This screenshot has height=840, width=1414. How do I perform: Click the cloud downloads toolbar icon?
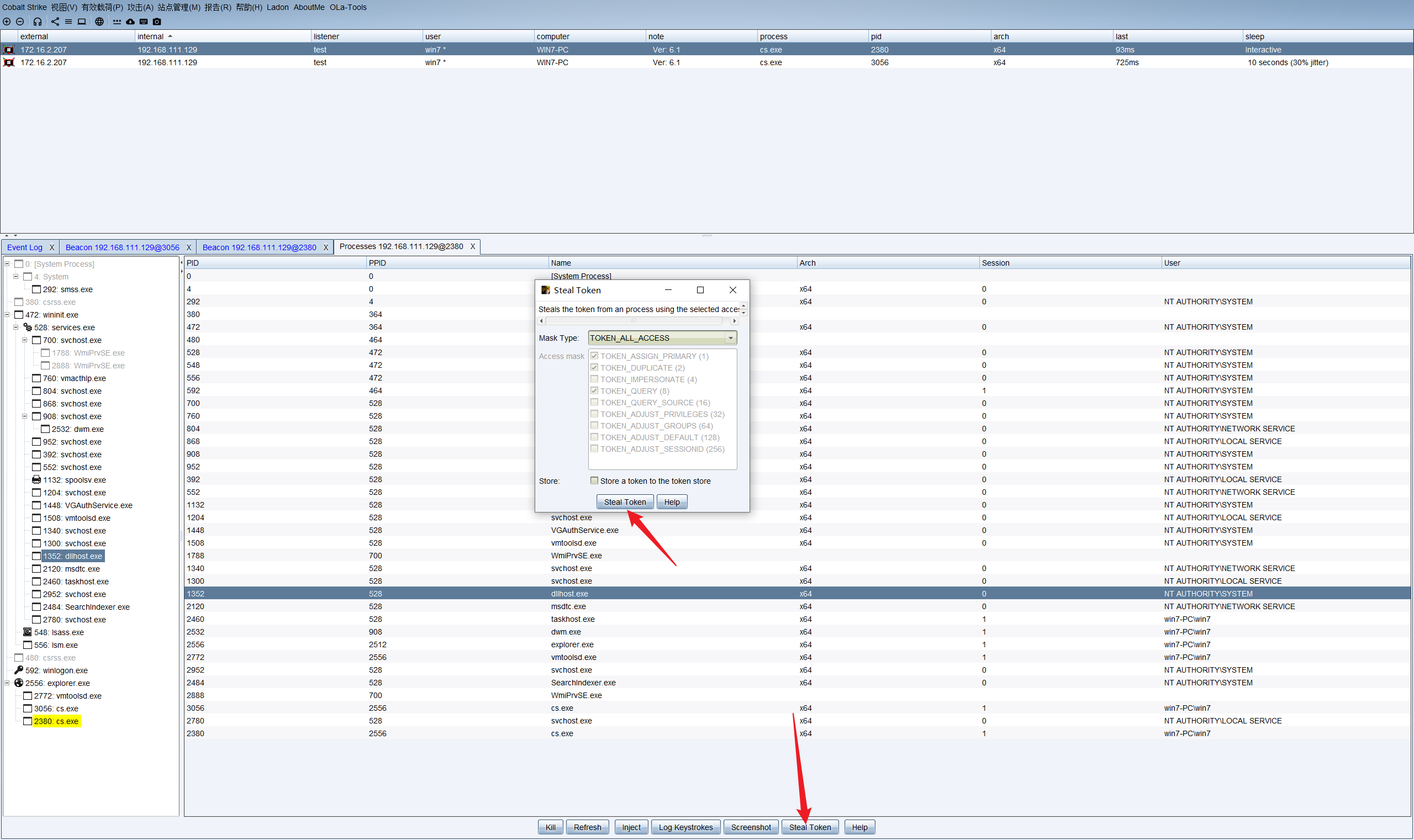point(130,22)
